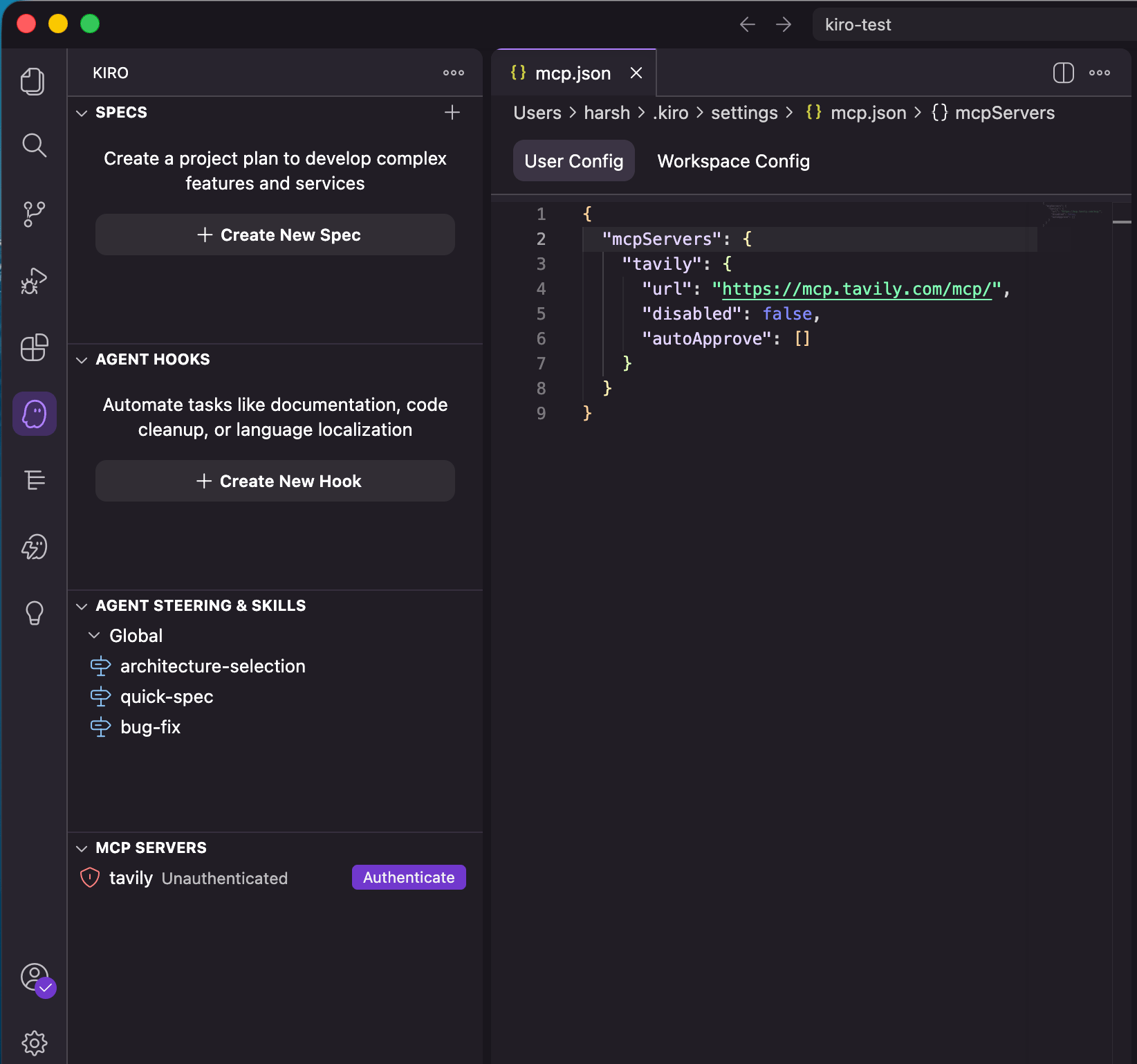Image resolution: width=1137 pixels, height=1064 pixels.
Task: Select the mcp.json editor tab
Action: [573, 73]
